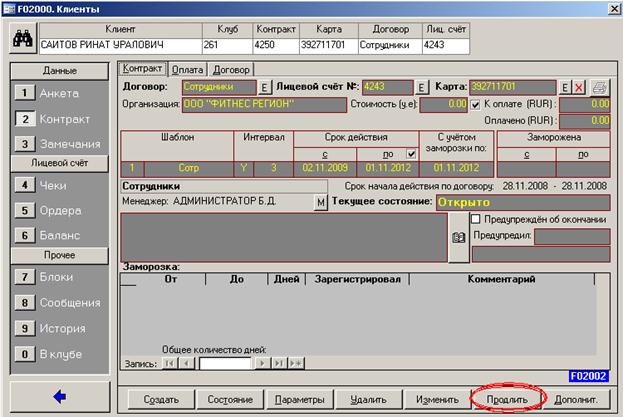Close the F02000 Клиенты window
This screenshot has height=417, width=623.
(614, 9)
